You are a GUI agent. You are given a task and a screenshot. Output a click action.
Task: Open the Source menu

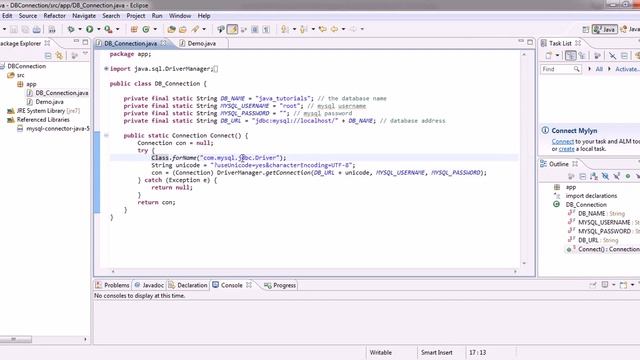click(28, 16)
